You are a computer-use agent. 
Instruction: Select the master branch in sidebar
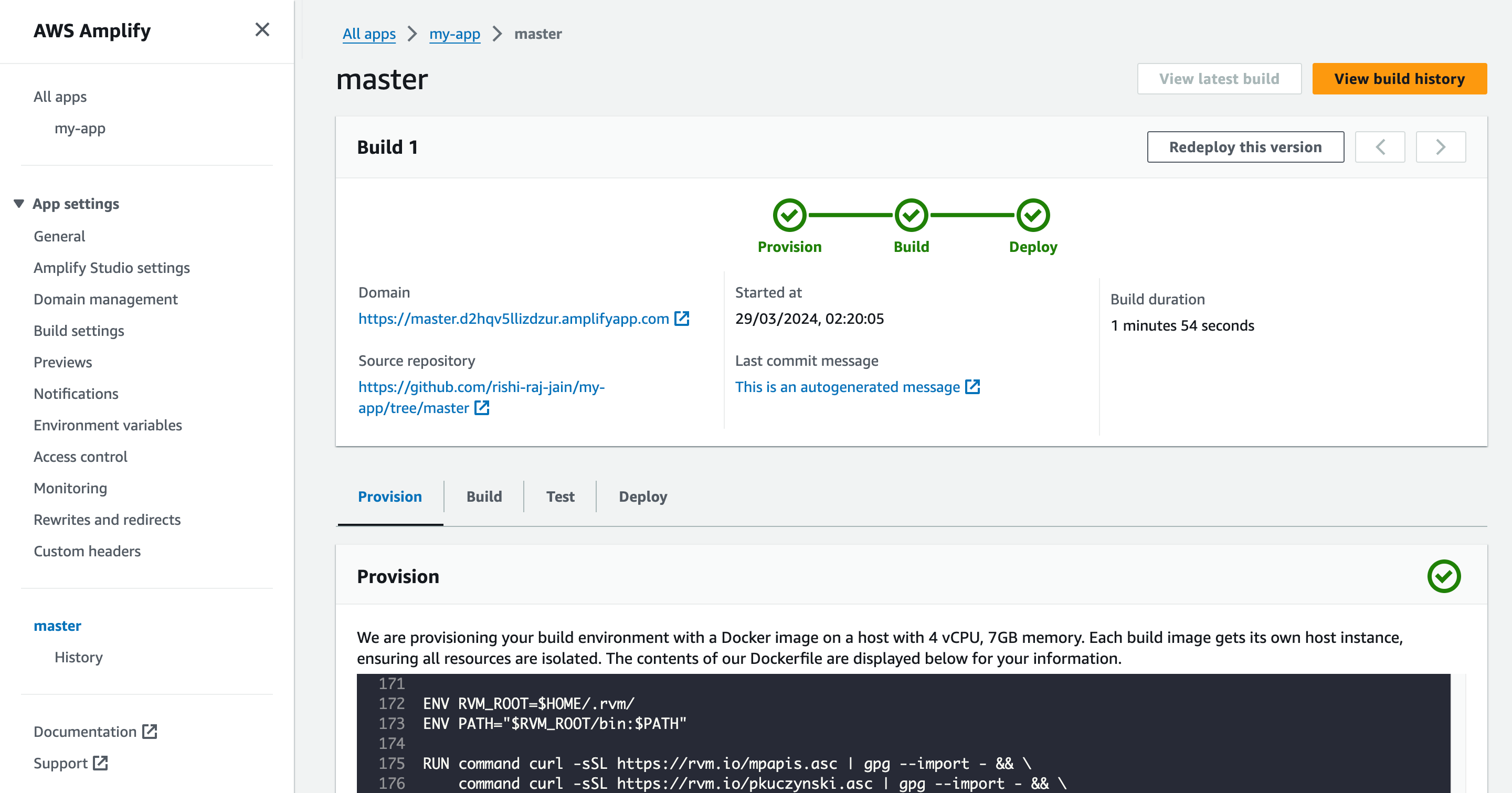click(58, 626)
